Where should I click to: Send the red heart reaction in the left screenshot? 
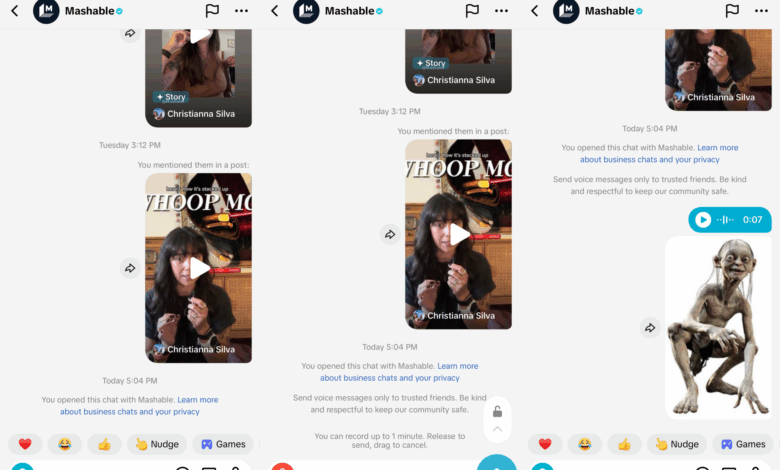coord(25,444)
